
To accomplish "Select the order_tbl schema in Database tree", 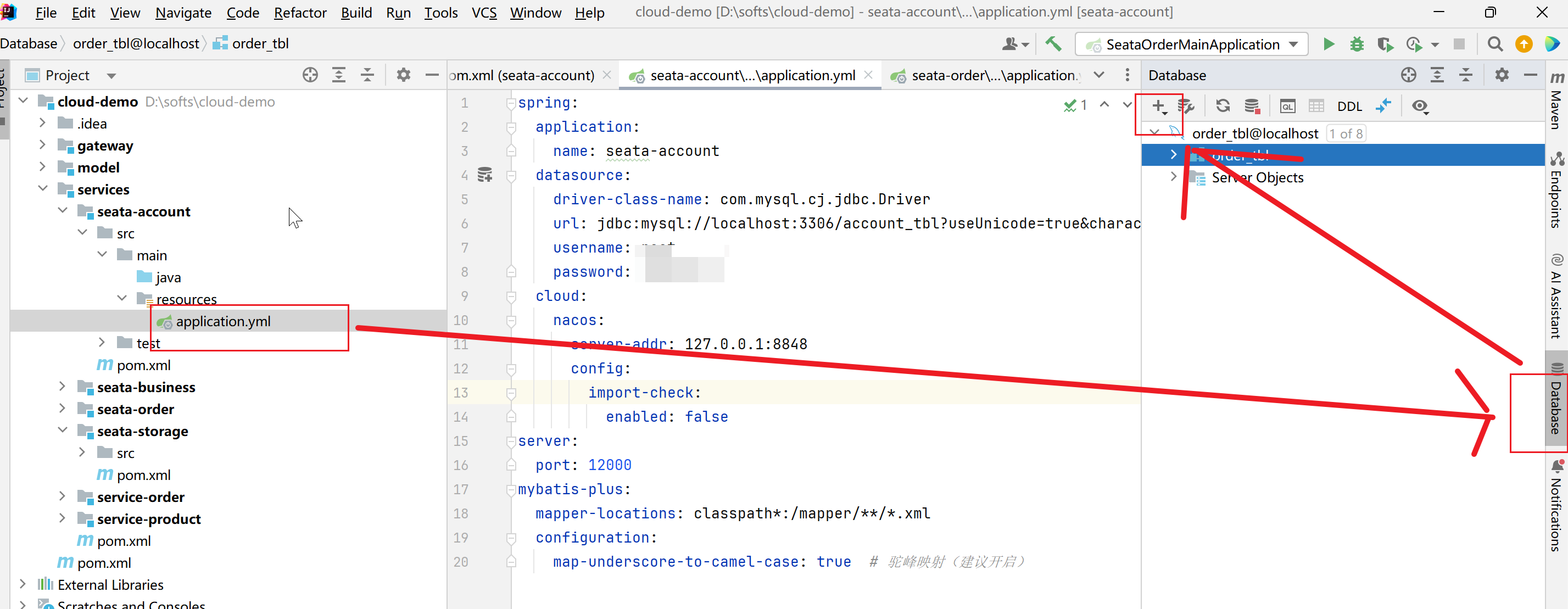I will pos(1343,155).
